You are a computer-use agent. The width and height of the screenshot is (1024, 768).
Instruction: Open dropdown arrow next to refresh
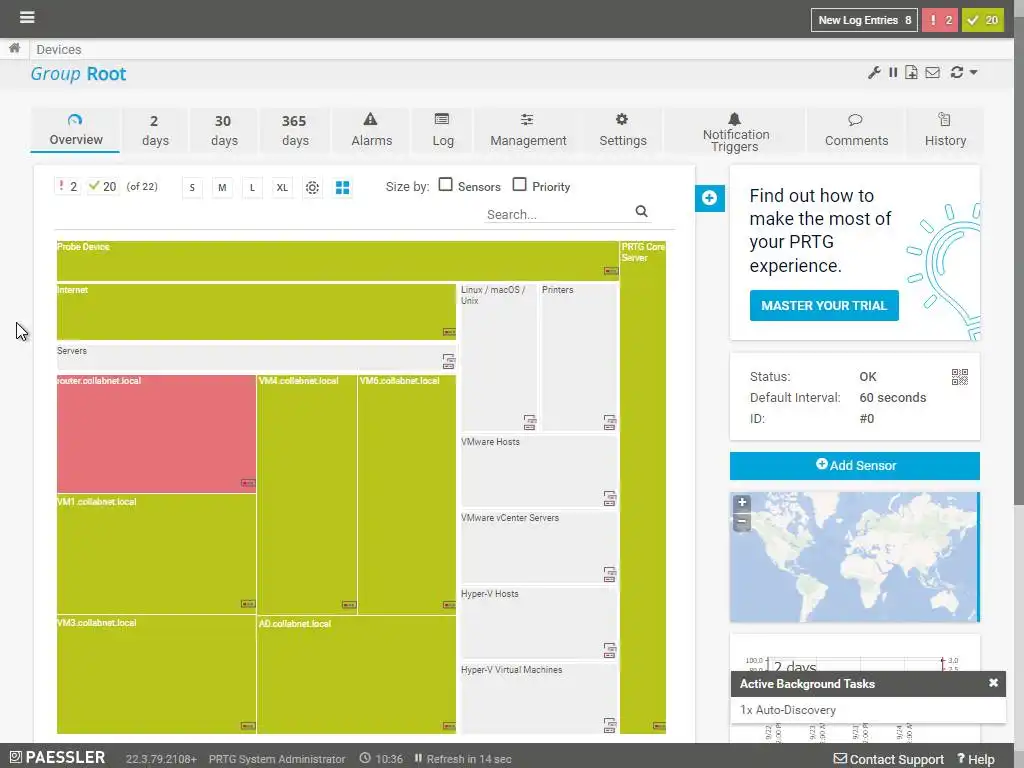(973, 72)
